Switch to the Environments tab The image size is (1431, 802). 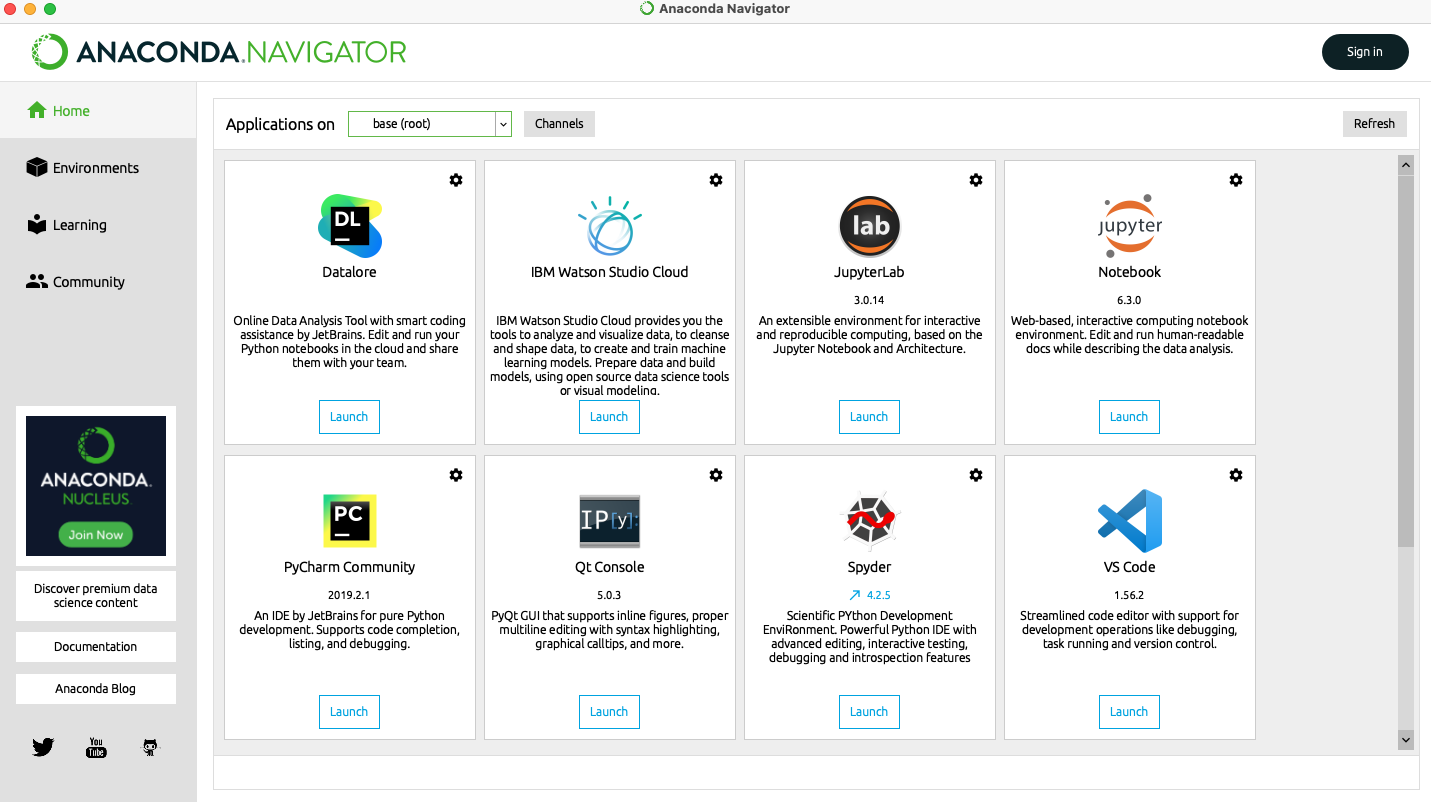point(98,167)
